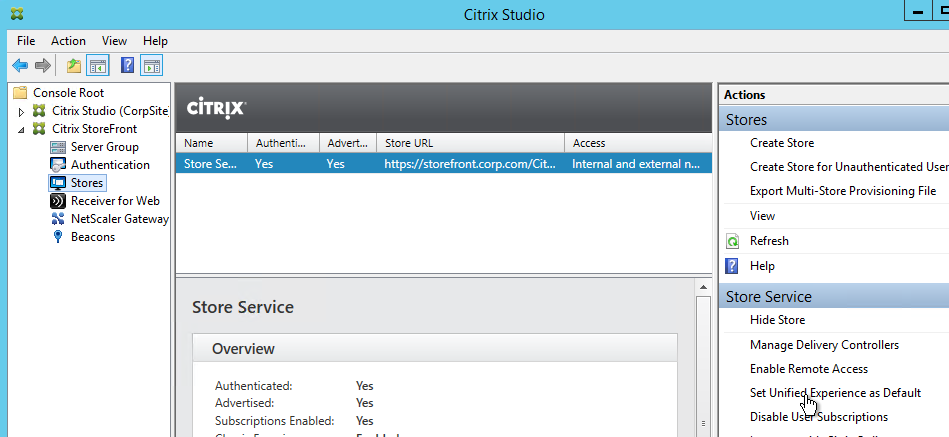Select Receiver for Web in the tree
949x437 pixels.
tap(115, 201)
